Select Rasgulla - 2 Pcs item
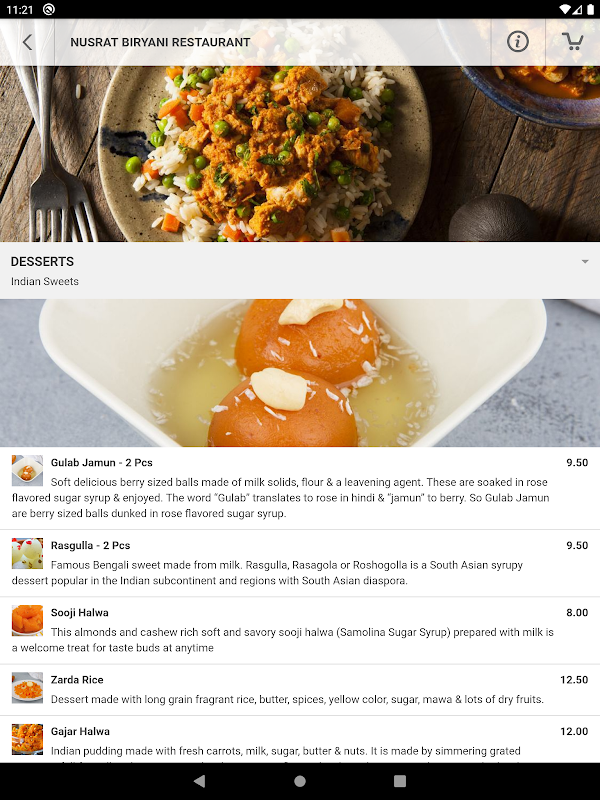 pos(300,563)
